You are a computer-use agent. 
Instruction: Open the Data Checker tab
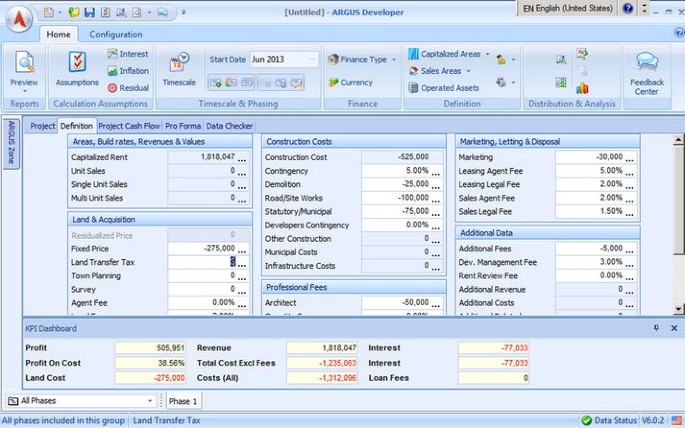(x=230, y=127)
